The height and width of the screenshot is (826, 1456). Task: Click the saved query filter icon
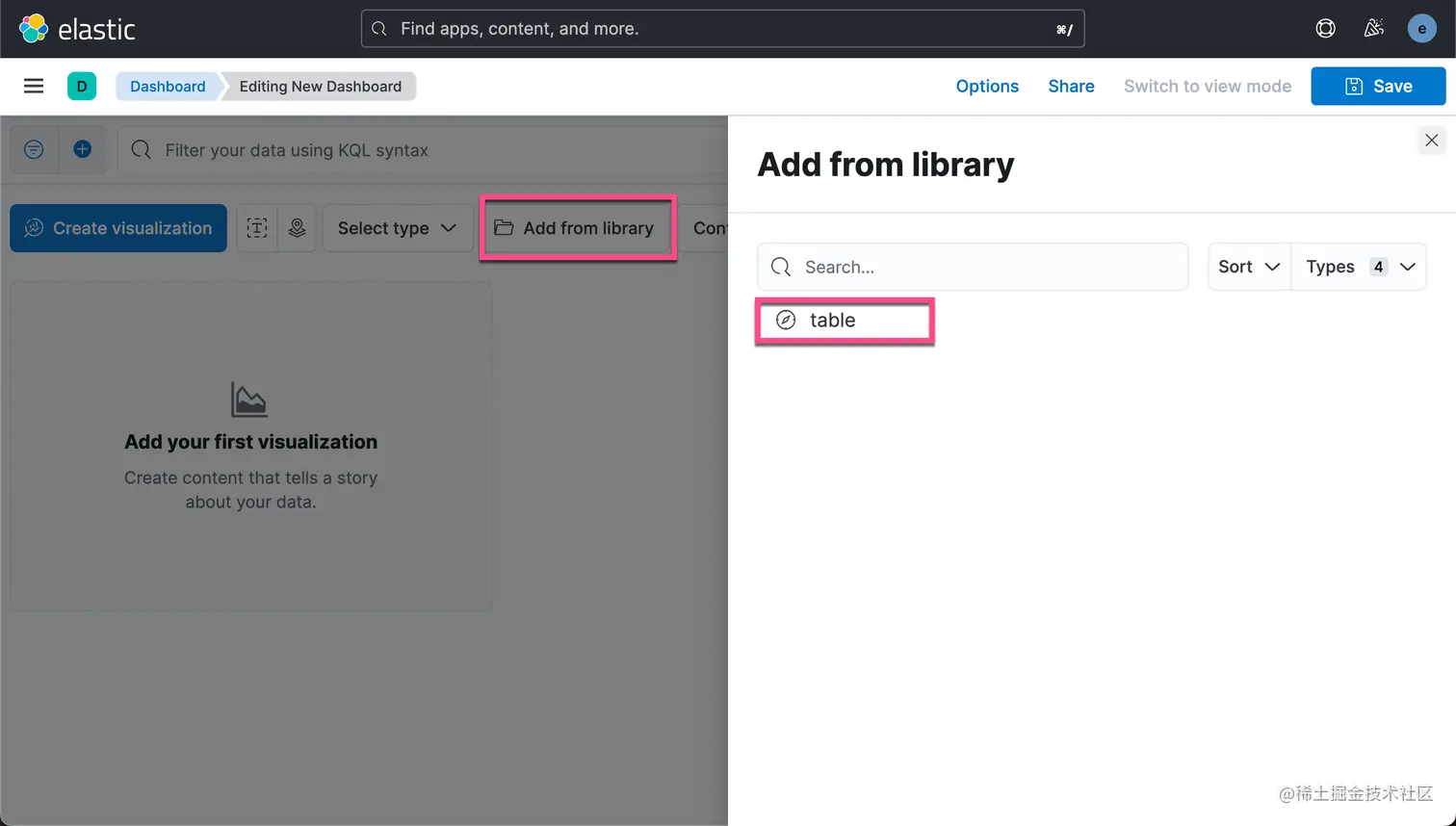(x=34, y=150)
